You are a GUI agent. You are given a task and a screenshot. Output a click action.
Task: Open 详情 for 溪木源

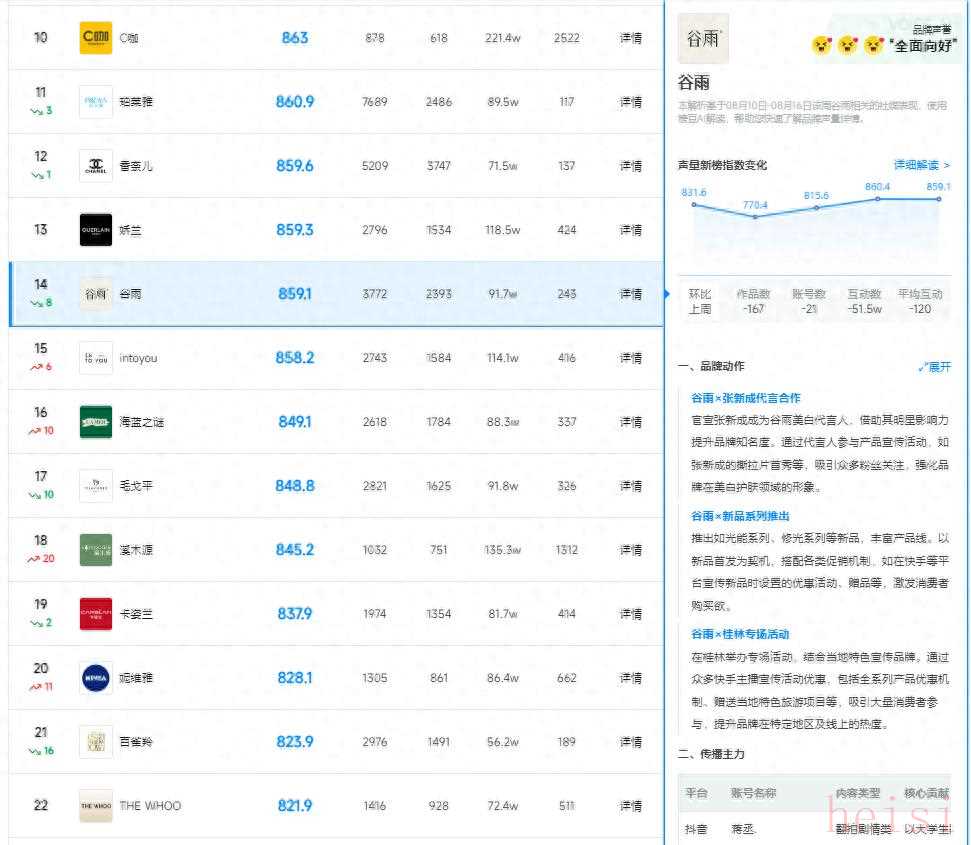(x=630, y=550)
